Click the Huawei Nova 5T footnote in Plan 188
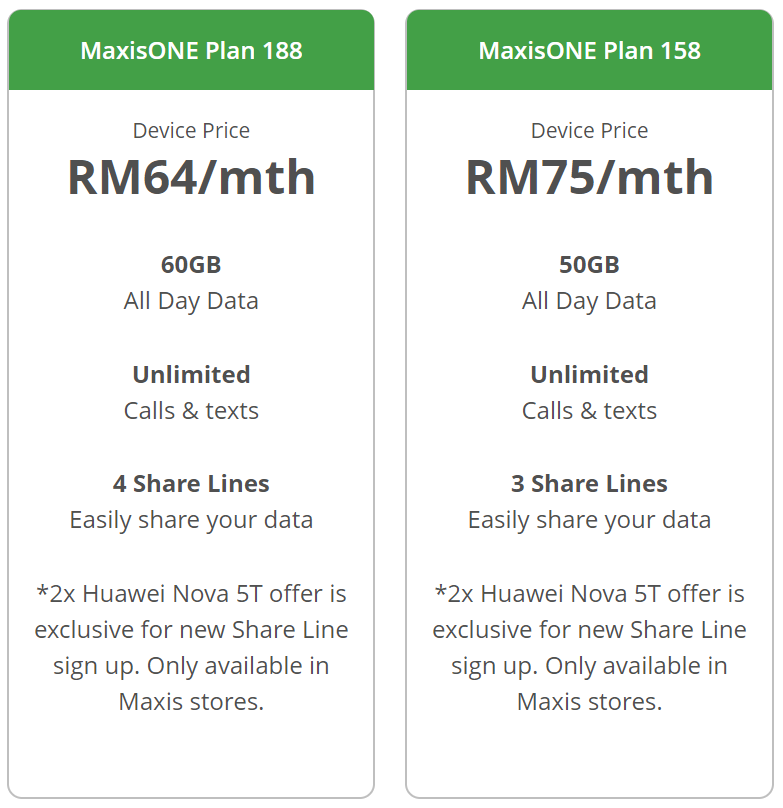 point(191,648)
